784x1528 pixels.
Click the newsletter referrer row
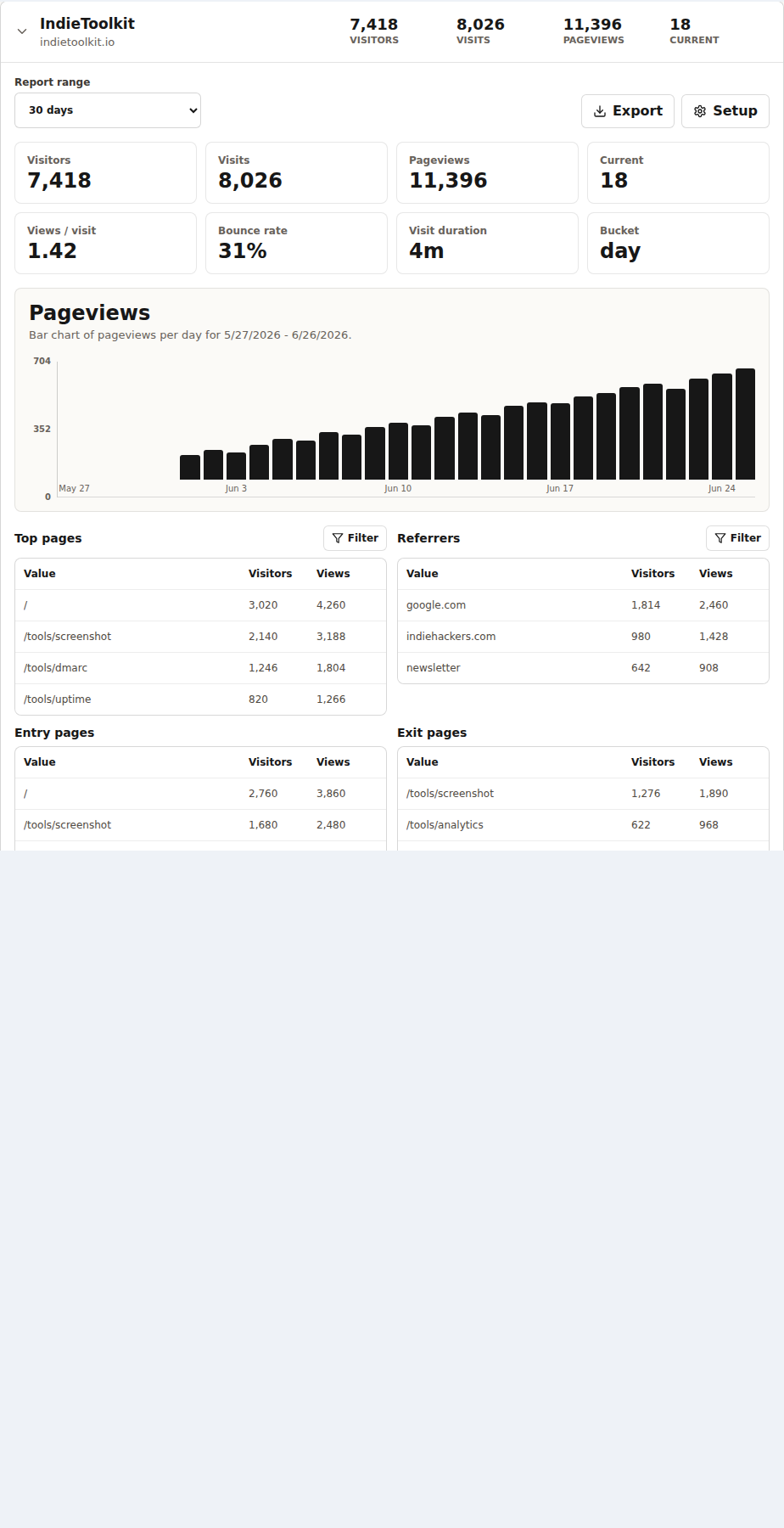click(x=583, y=668)
